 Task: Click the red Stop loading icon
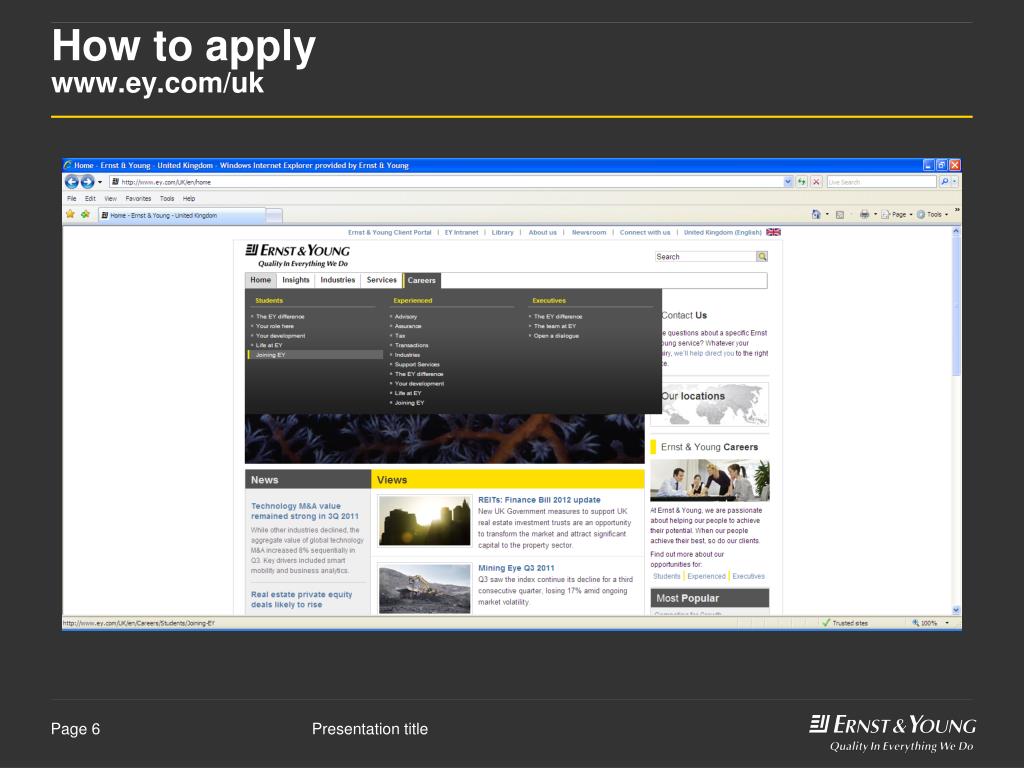coord(816,182)
